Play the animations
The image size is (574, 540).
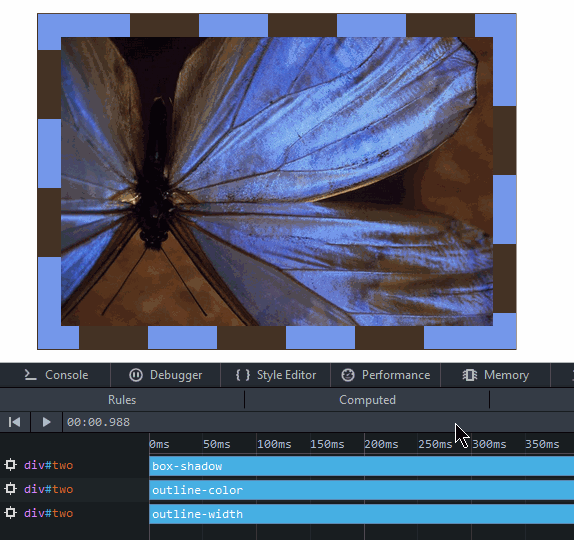pyautogui.click(x=46, y=422)
